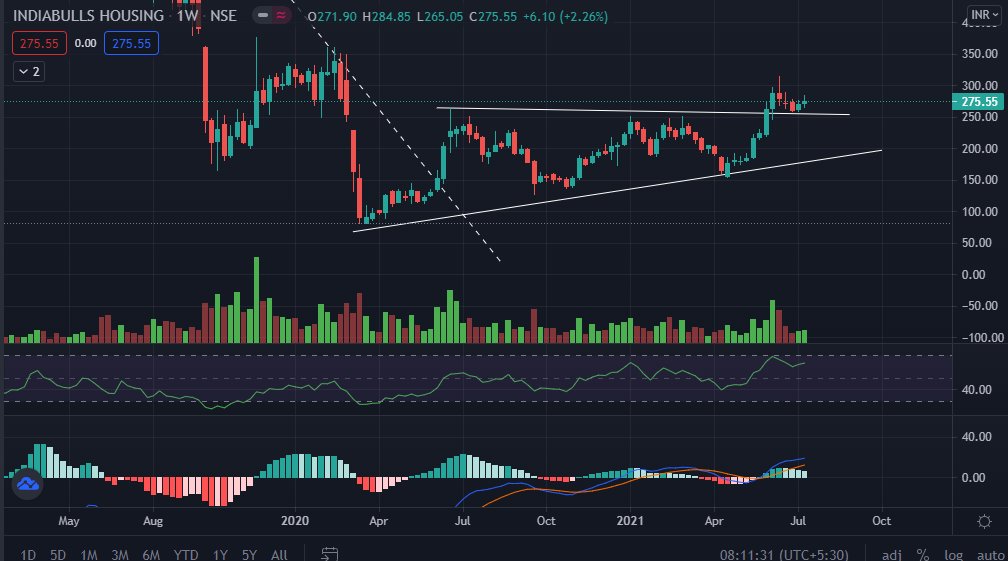The image size is (1008, 561).
Task: Select the YTD time range
Action: (186, 554)
